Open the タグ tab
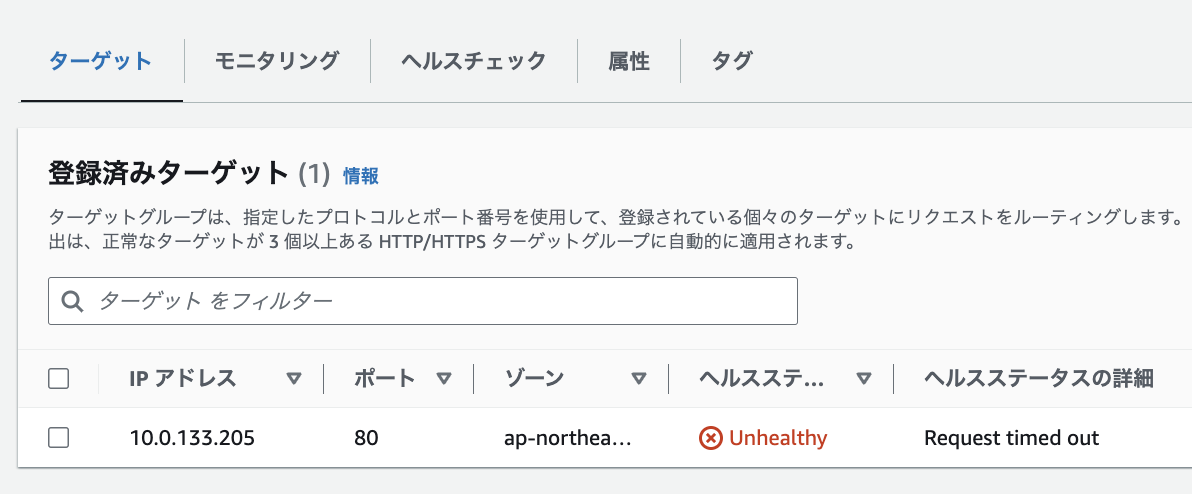The height and width of the screenshot is (494, 1192). [x=732, y=62]
